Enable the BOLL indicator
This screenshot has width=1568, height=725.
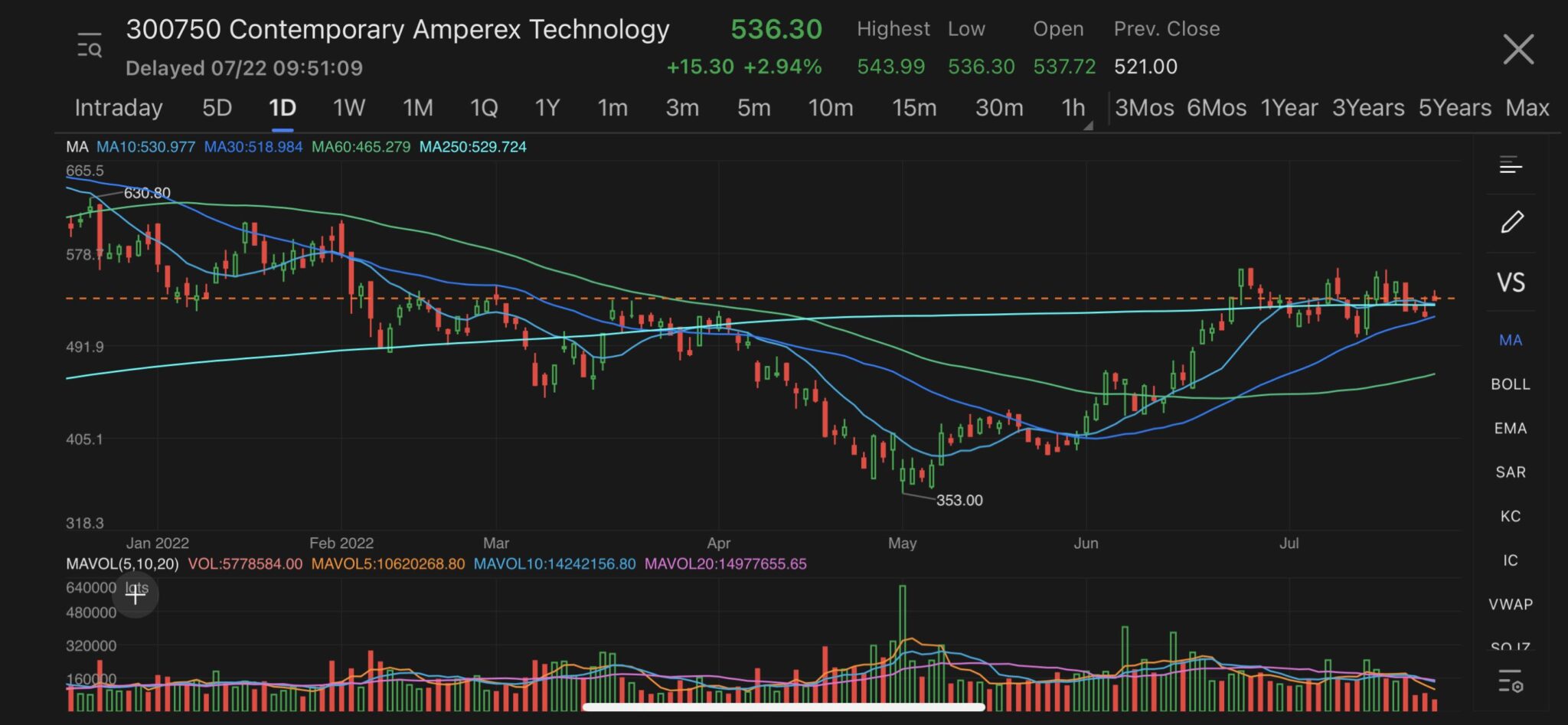tap(1511, 384)
